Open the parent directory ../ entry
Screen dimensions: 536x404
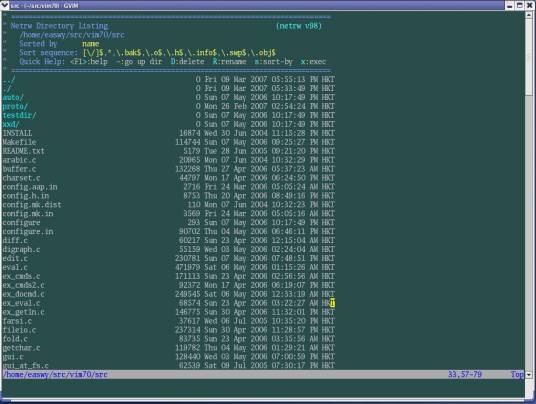[9, 80]
